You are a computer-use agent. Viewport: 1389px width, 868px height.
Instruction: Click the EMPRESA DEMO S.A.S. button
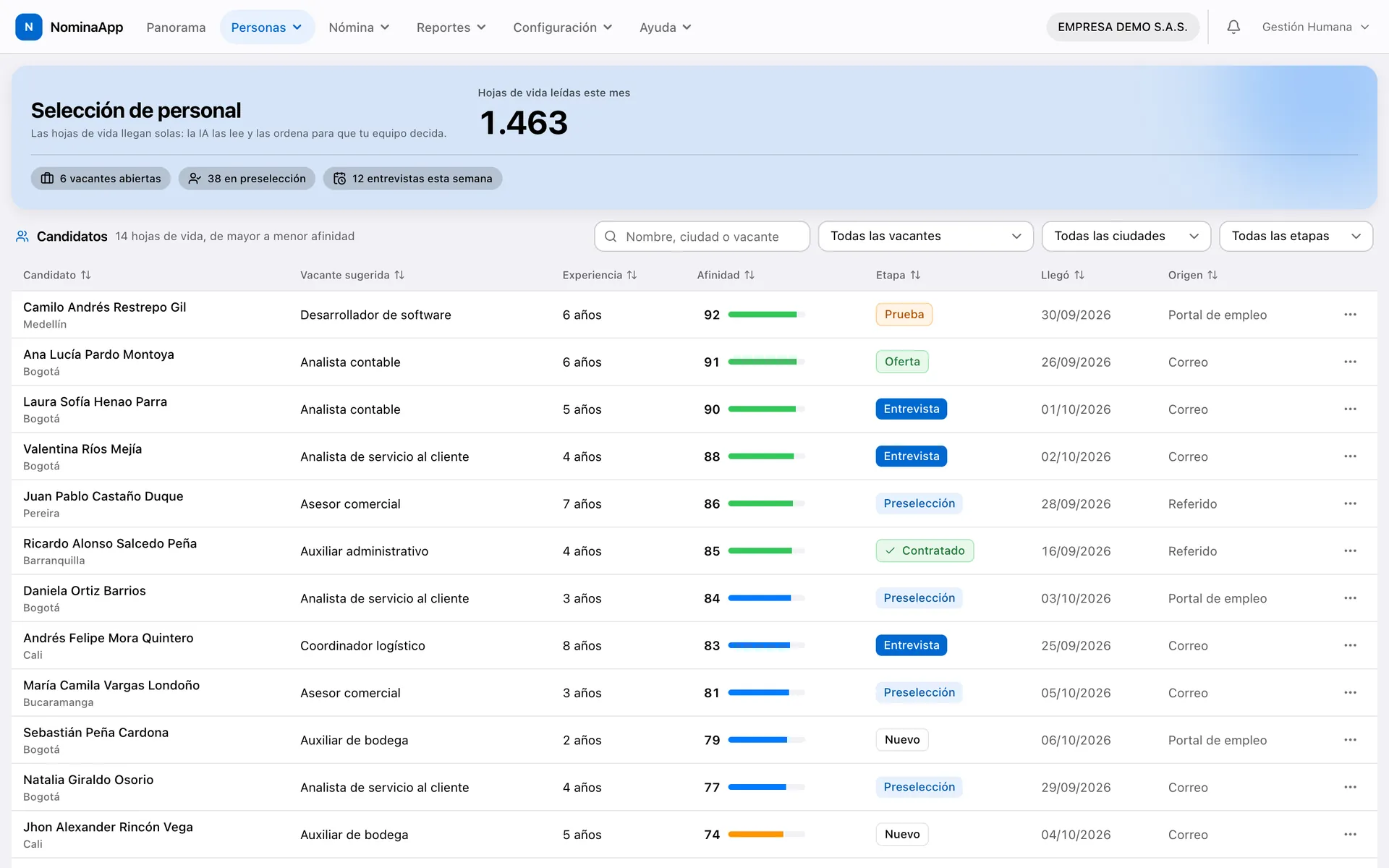tap(1122, 27)
